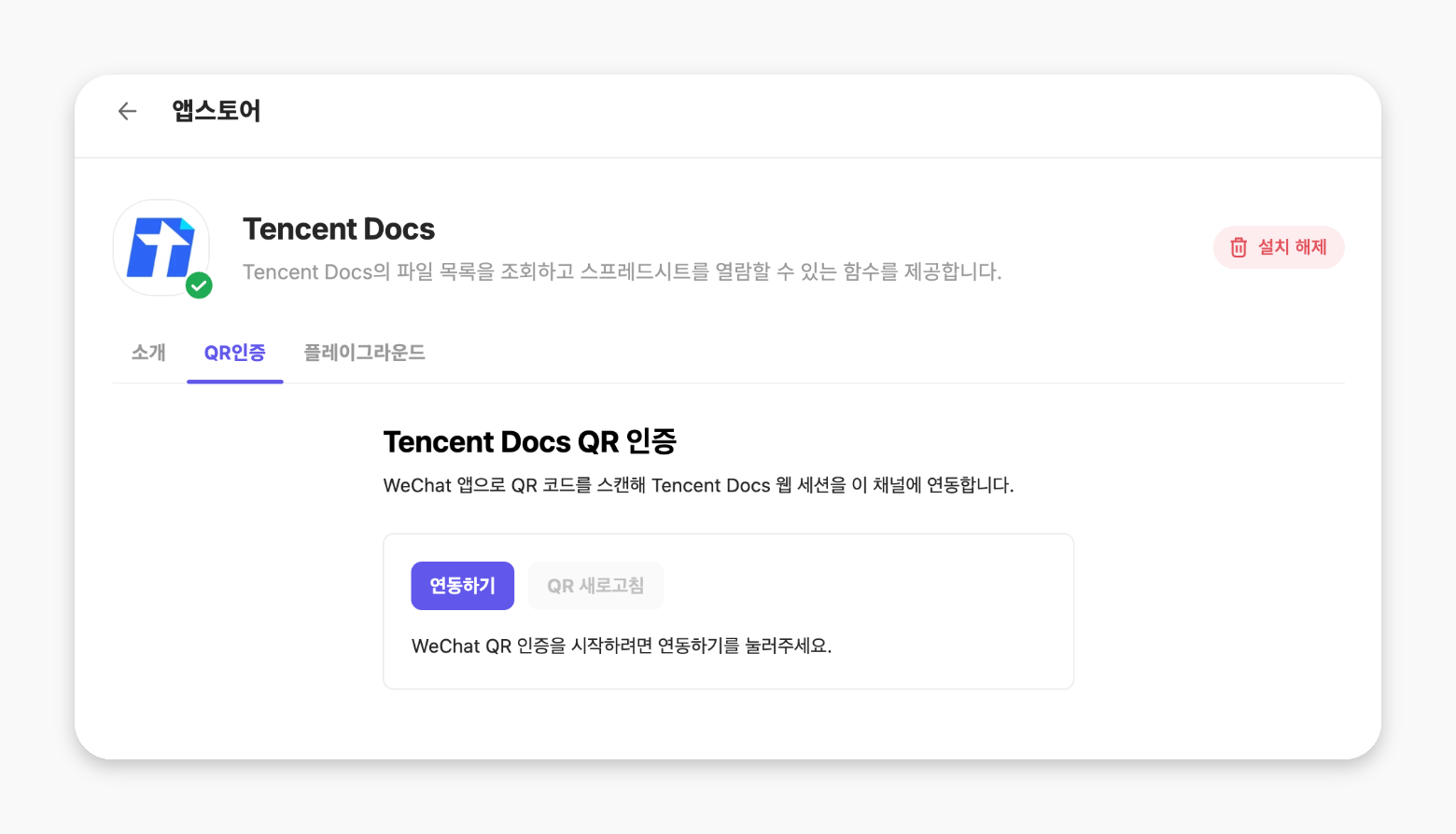Click the green verified checkmark badge

[x=199, y=285]
